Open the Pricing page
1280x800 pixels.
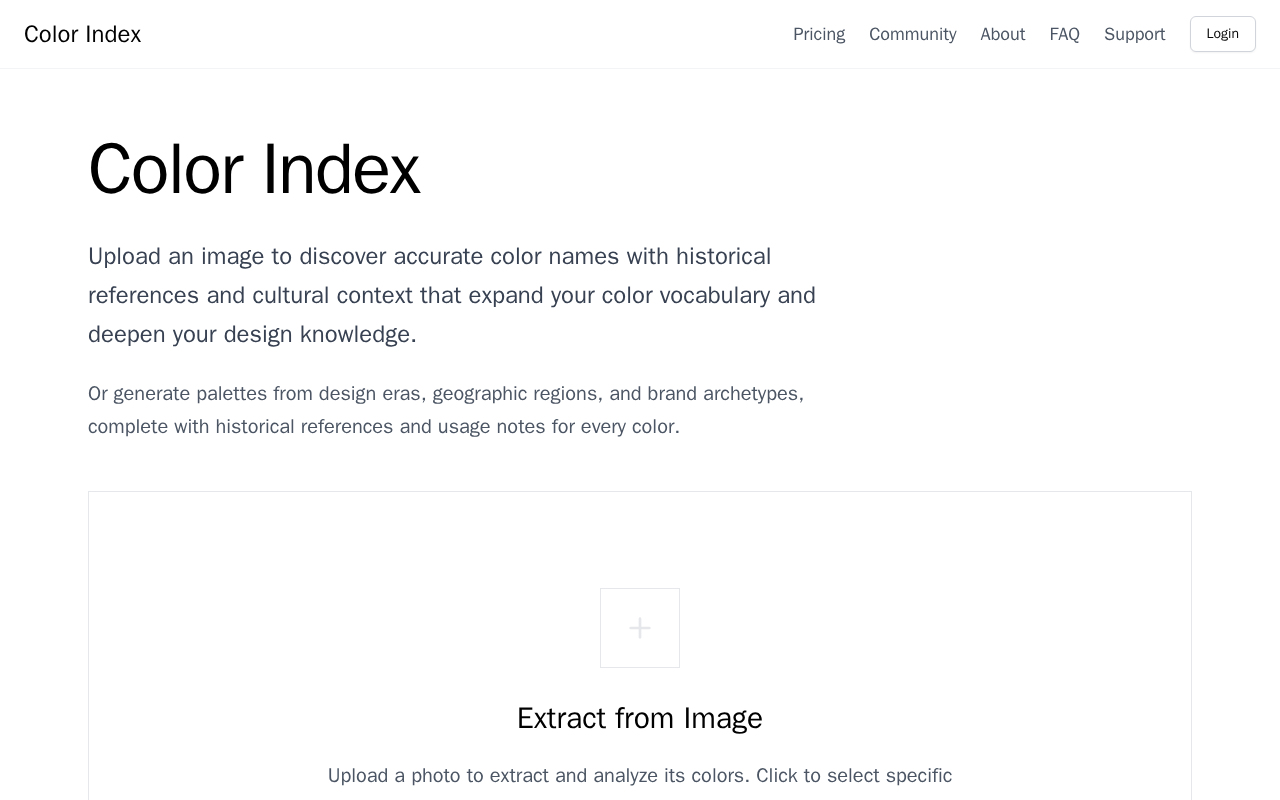[x=819, y=34]
